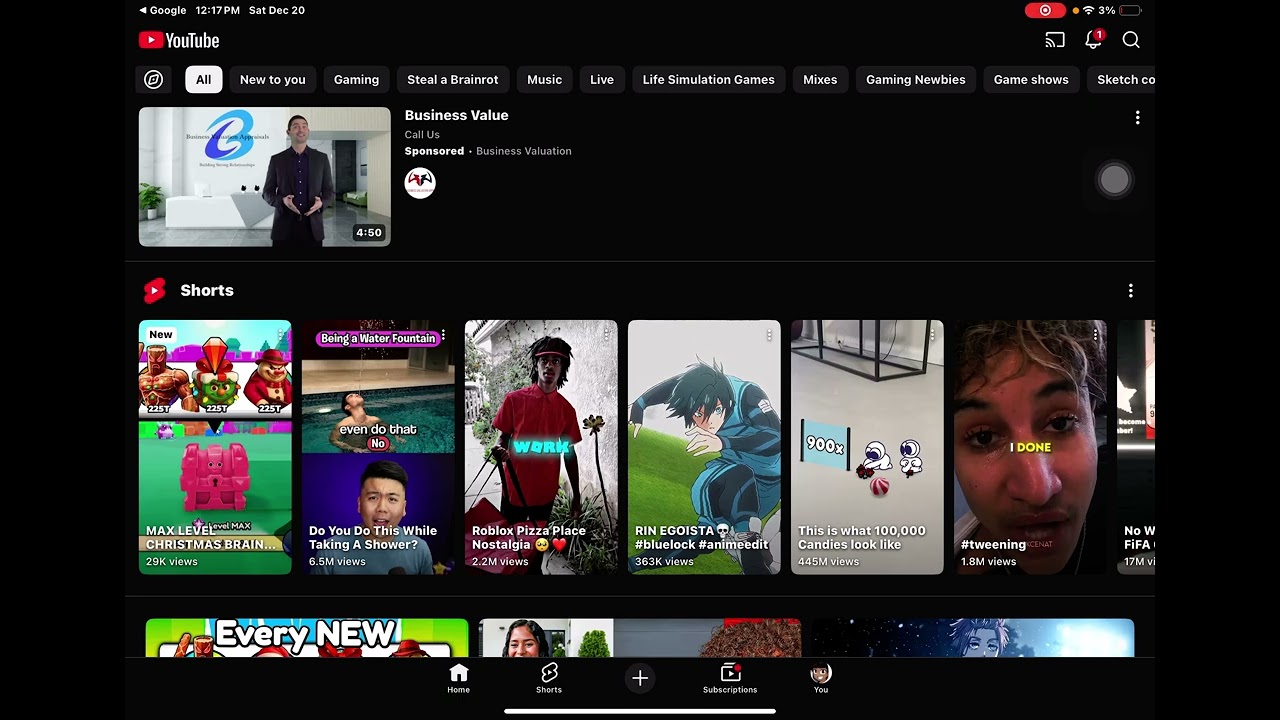Play the Do You Do This While Showering short
This screenshot has width=1280, height=720.
tap(378, 447)
